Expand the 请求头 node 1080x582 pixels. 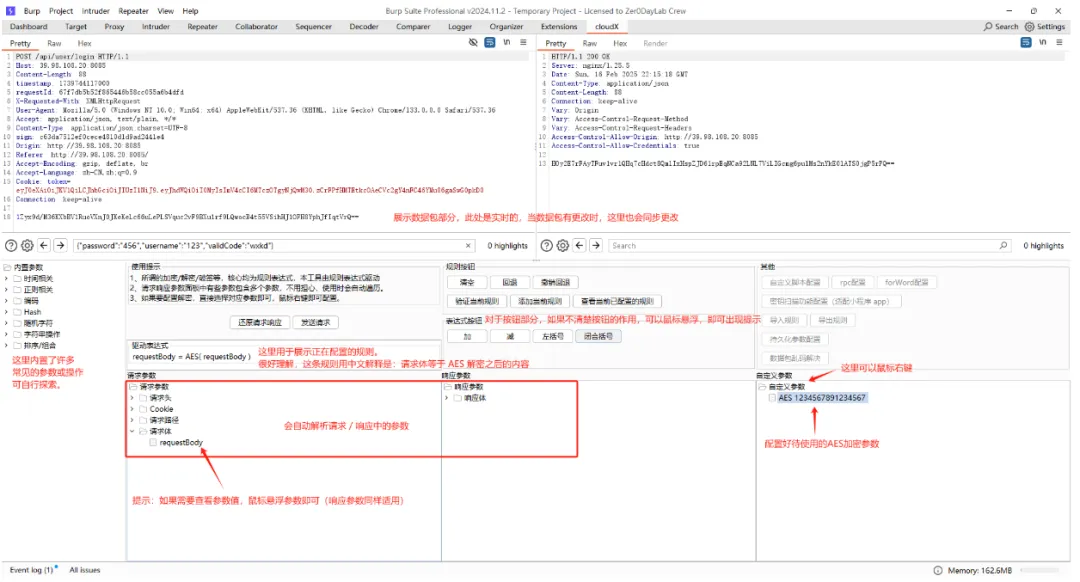click(132, 397)
